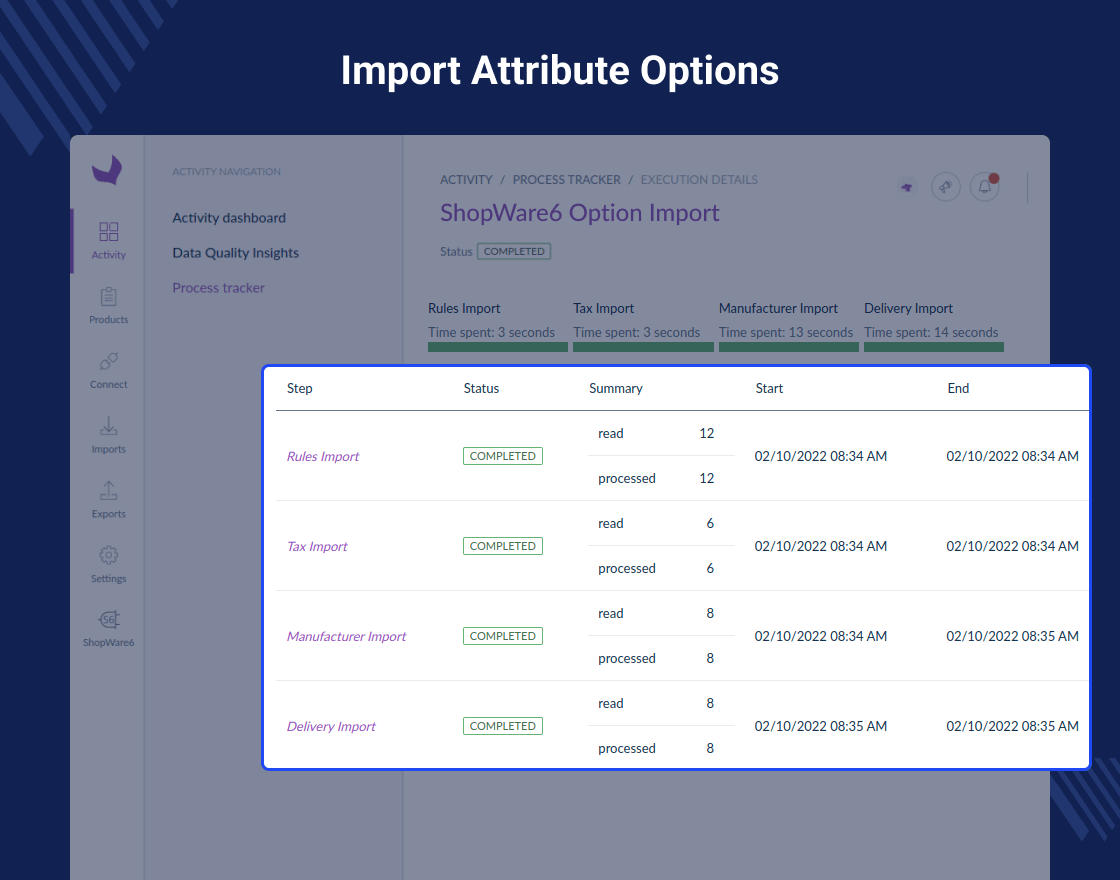Open the ShopWare6 sidebar icon

(109, 619)
